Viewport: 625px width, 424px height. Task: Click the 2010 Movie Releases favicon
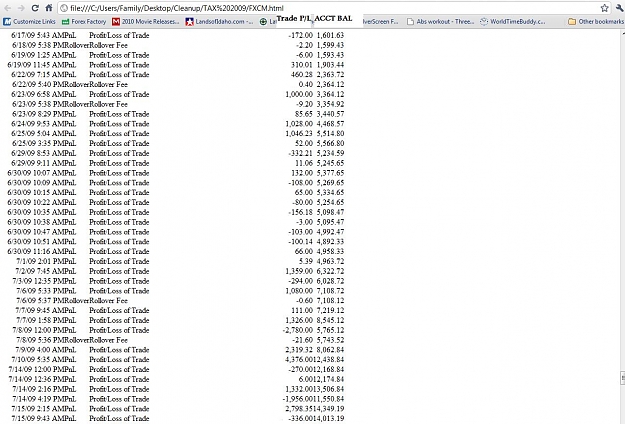point(116,22)
